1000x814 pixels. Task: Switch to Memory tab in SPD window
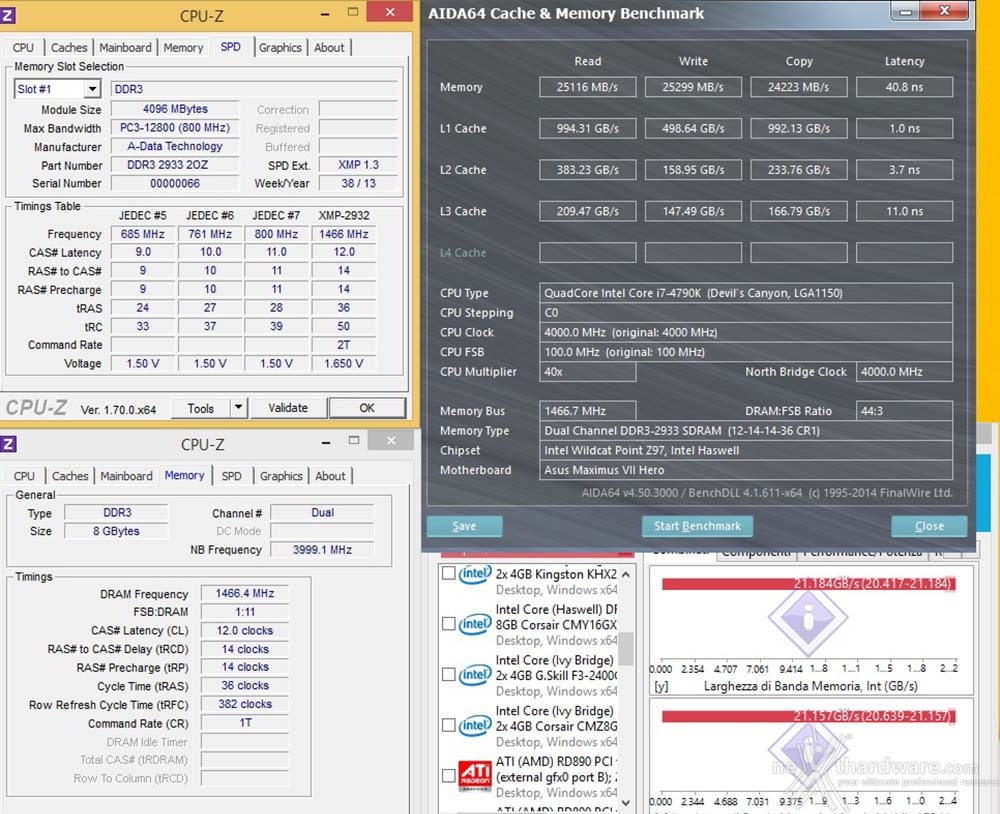click(183, 47)
